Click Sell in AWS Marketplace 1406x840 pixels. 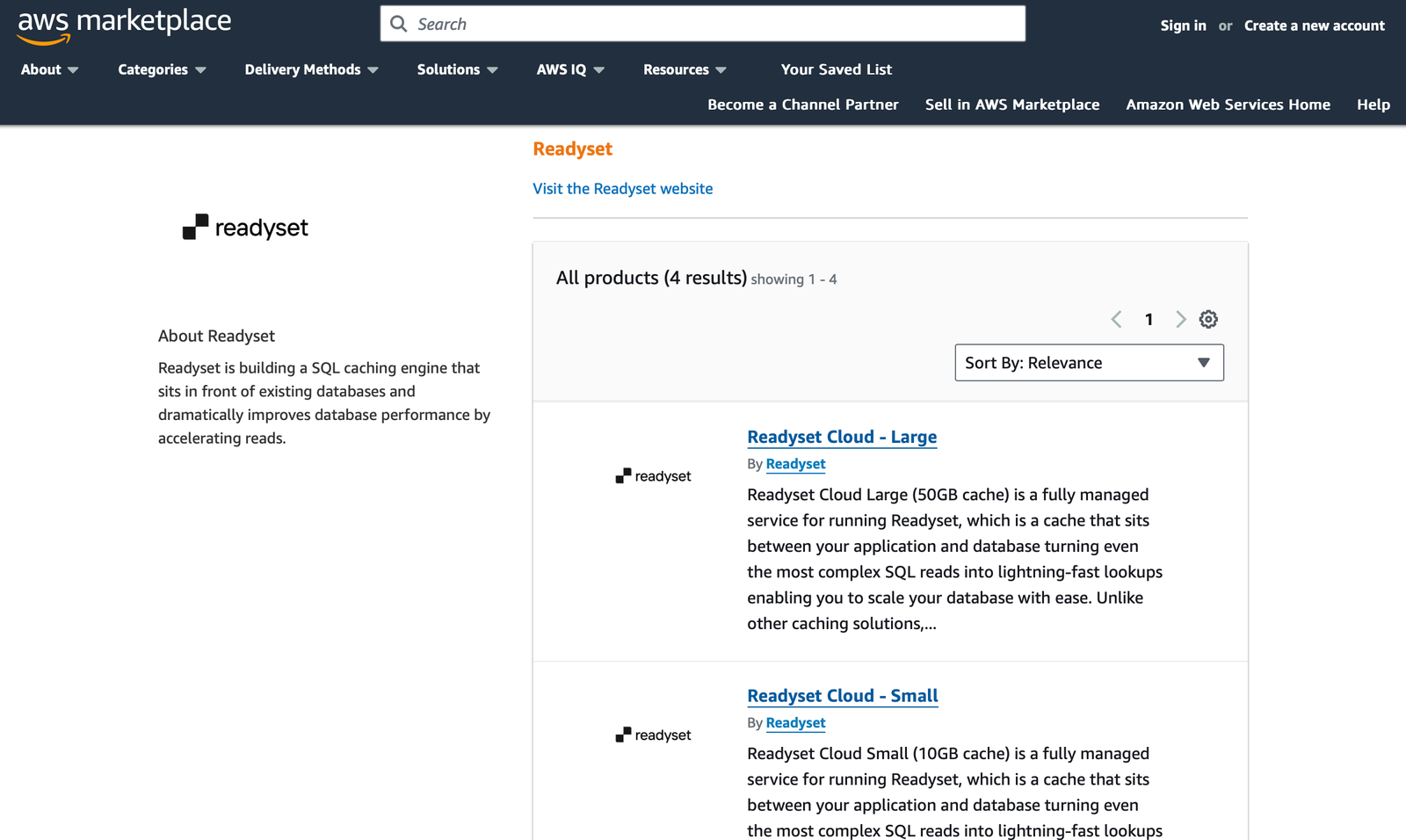(x=1011, y=105)
